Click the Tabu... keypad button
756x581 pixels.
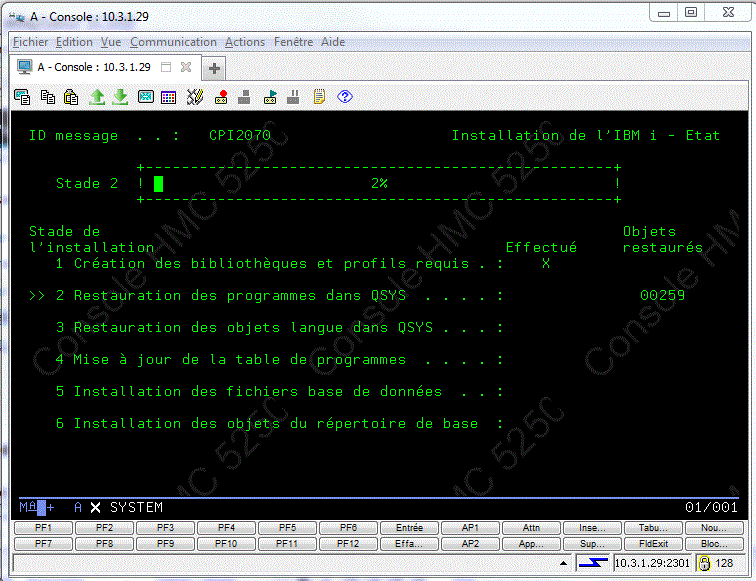(653, 528)
